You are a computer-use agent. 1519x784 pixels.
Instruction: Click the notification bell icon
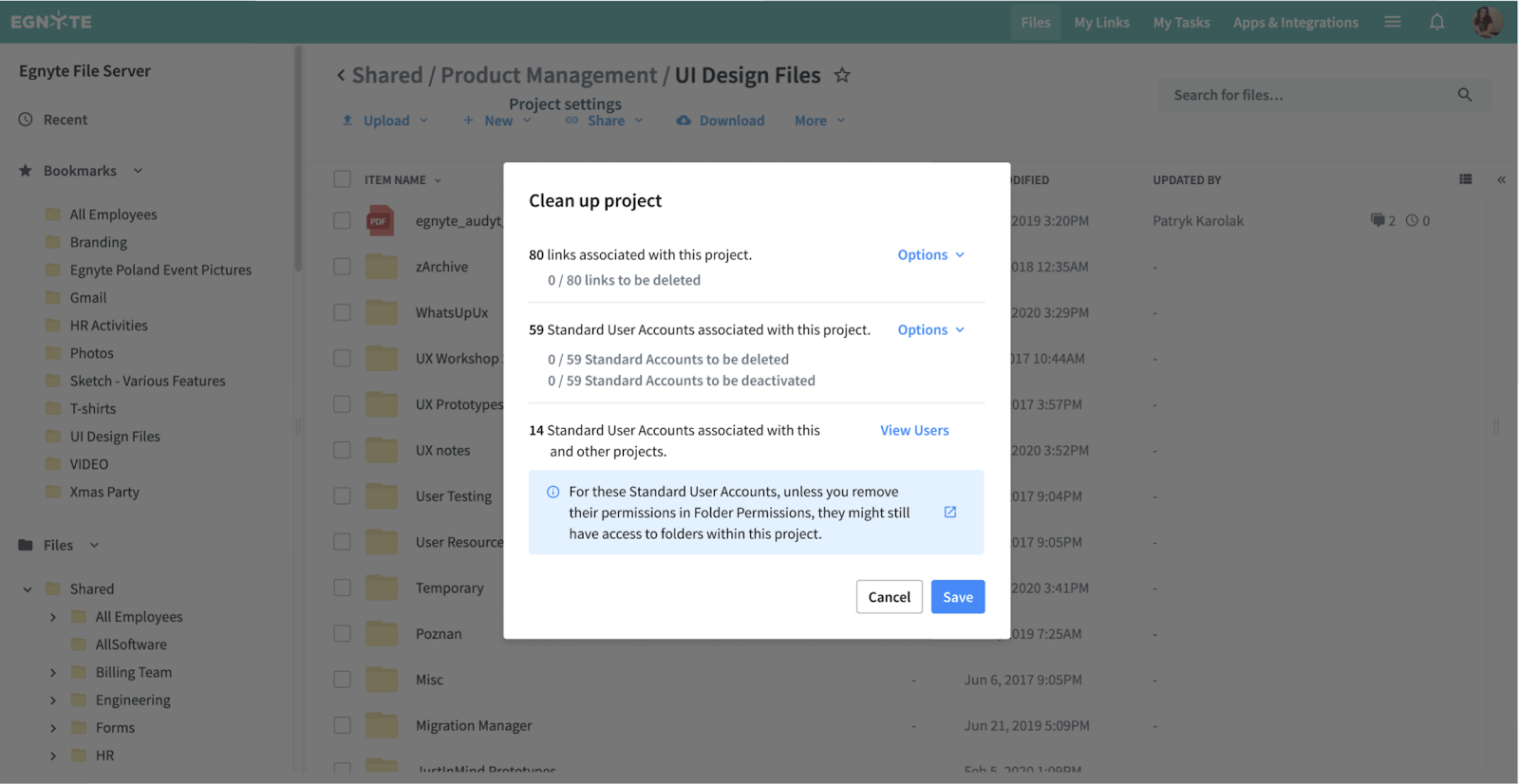point(1436,22)
